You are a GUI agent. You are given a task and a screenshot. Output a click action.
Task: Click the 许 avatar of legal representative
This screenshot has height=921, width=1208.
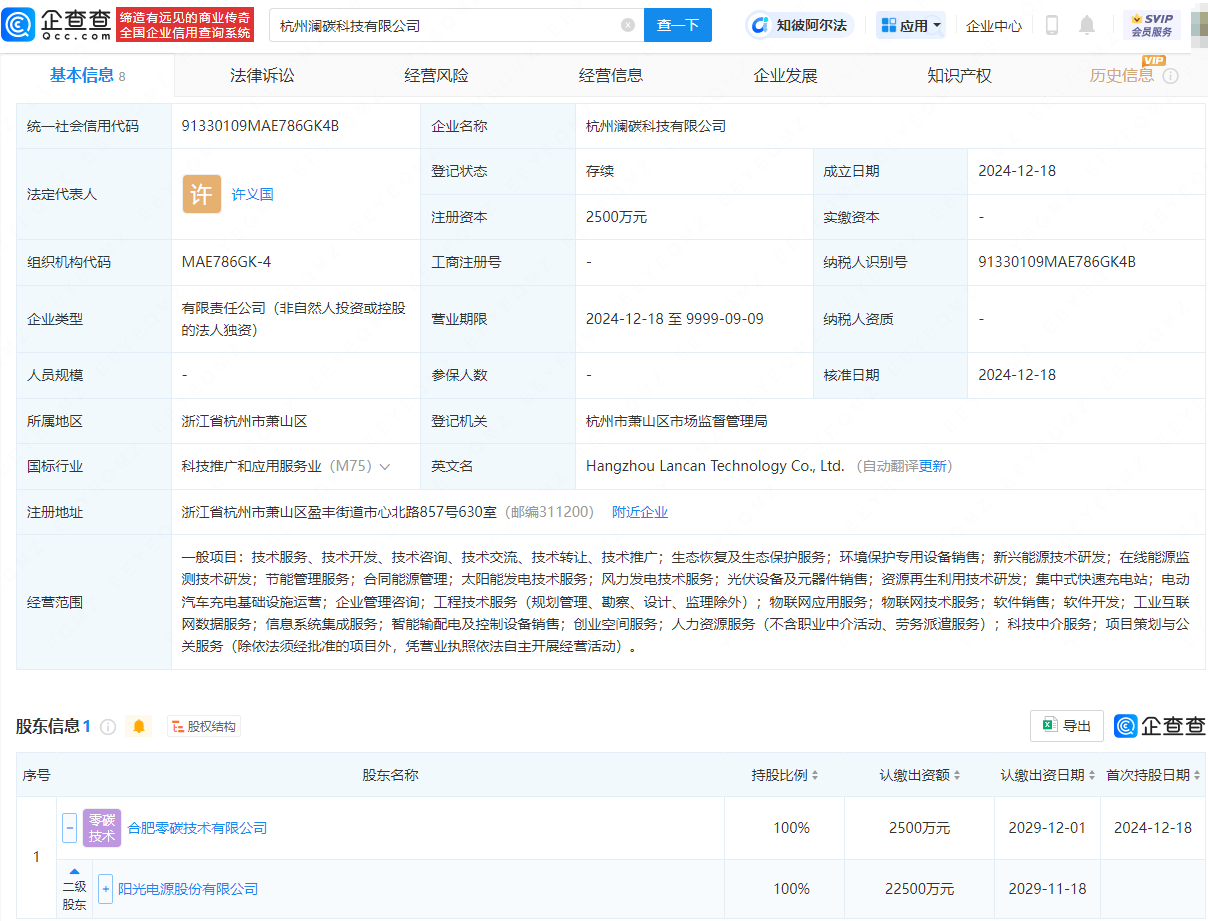[x=202, y=194]
